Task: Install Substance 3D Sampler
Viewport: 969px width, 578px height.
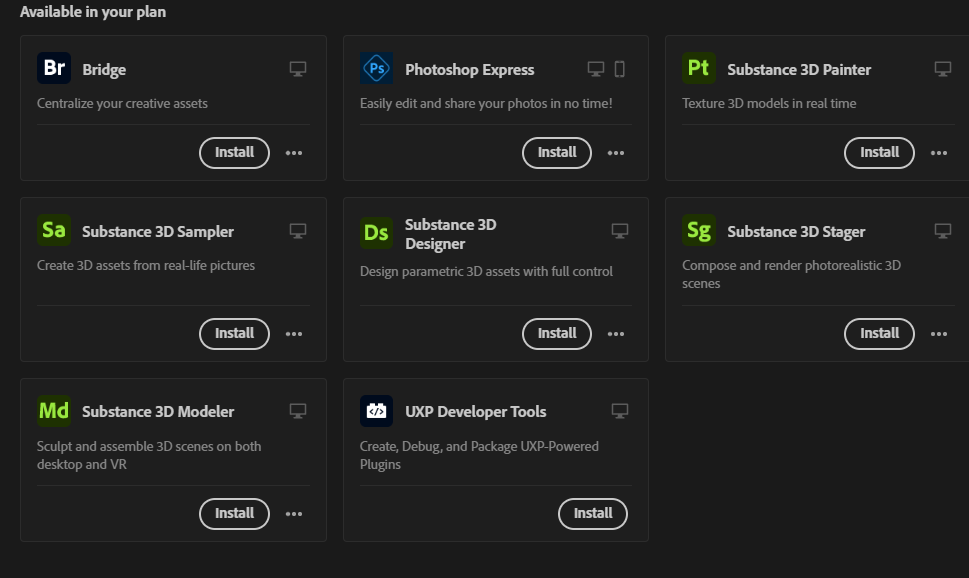Action: pos(234,334)
